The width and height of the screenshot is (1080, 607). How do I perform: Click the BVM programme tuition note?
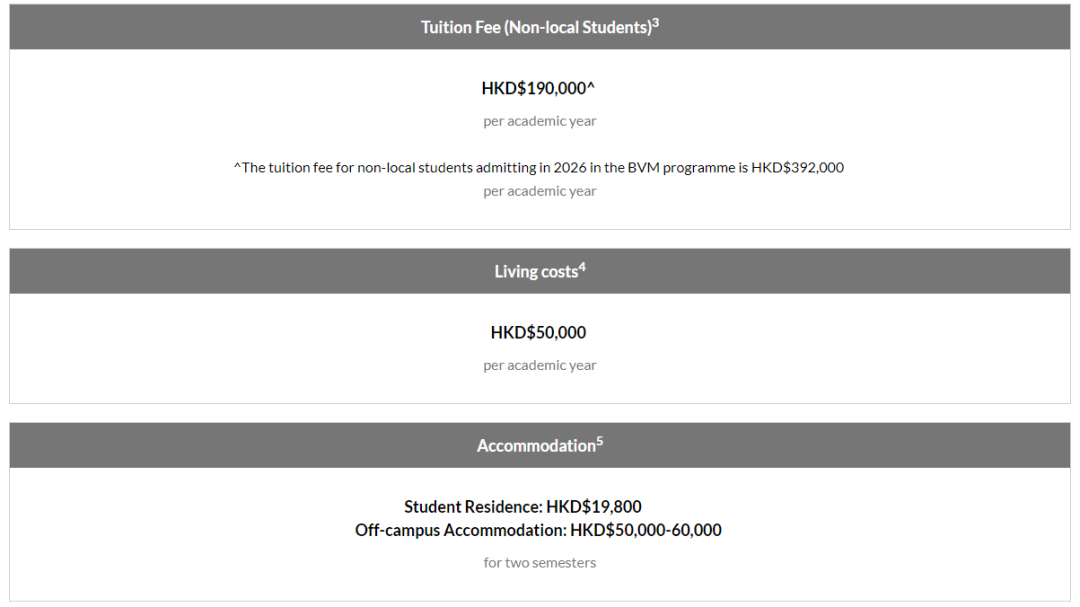pyautogui.click(x=539, y=167)
